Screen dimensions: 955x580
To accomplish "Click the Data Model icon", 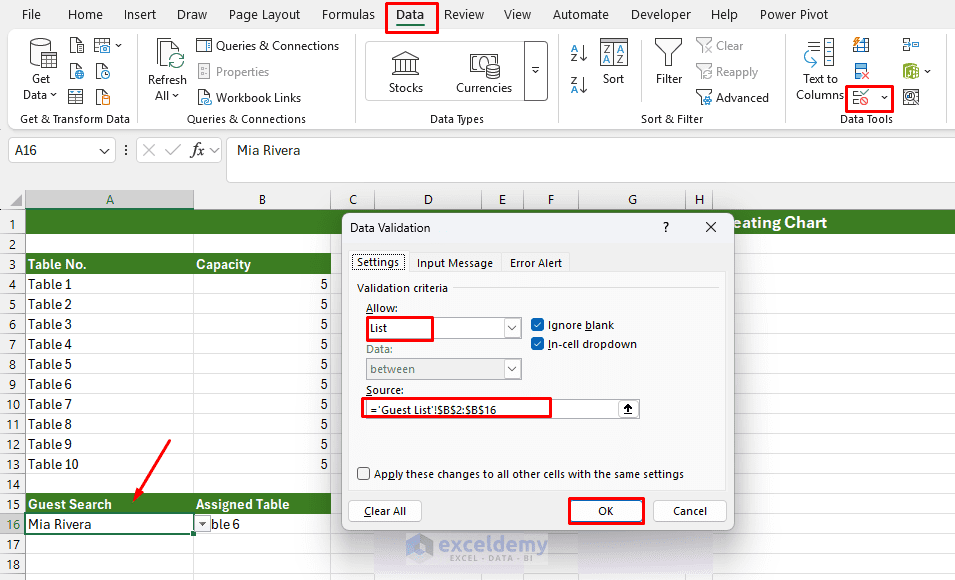I will [x=911, y=71].
